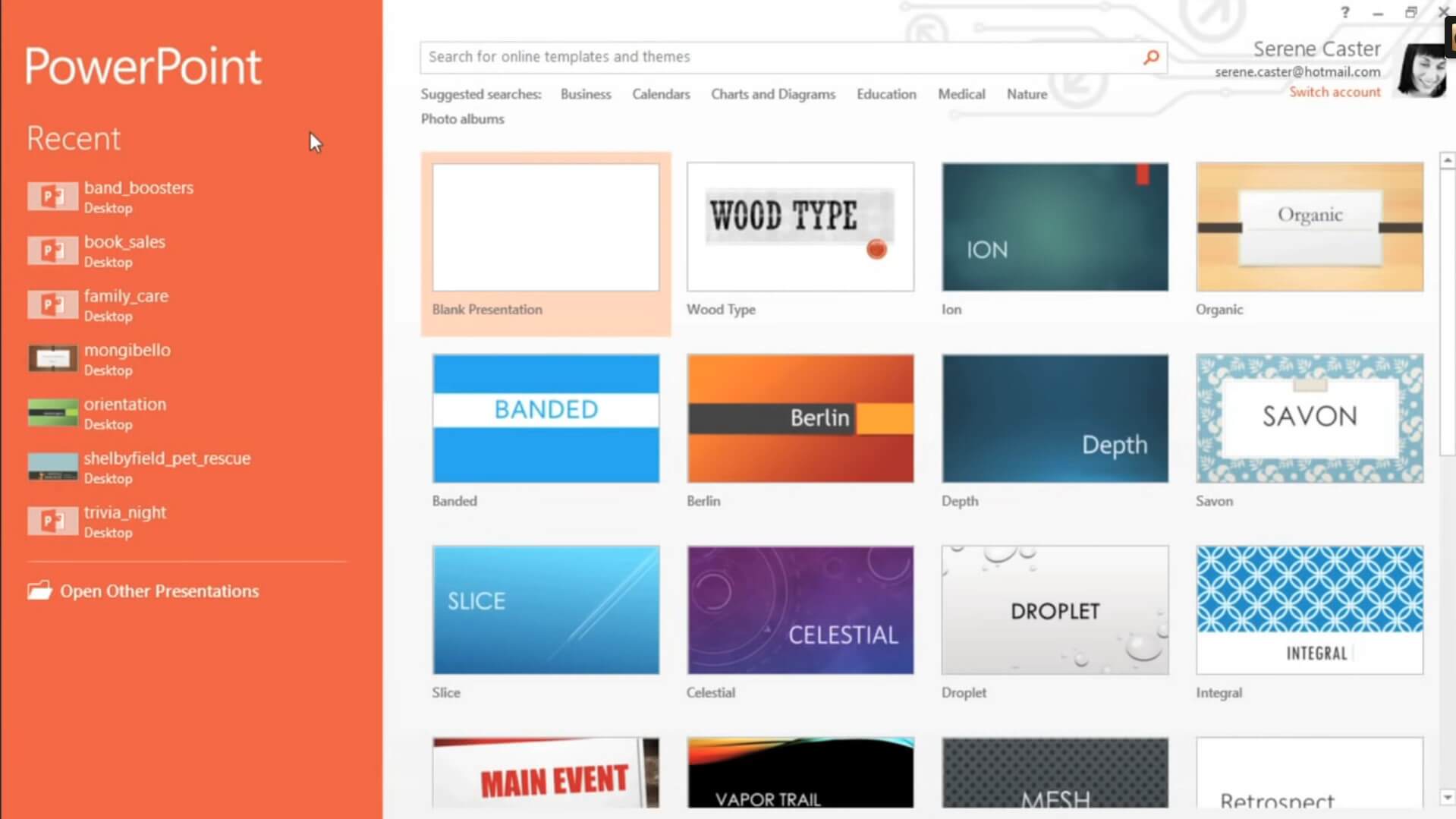
Task: Click the search magnifier icon
Action: pyautogui.click(x=1150, y=57)
